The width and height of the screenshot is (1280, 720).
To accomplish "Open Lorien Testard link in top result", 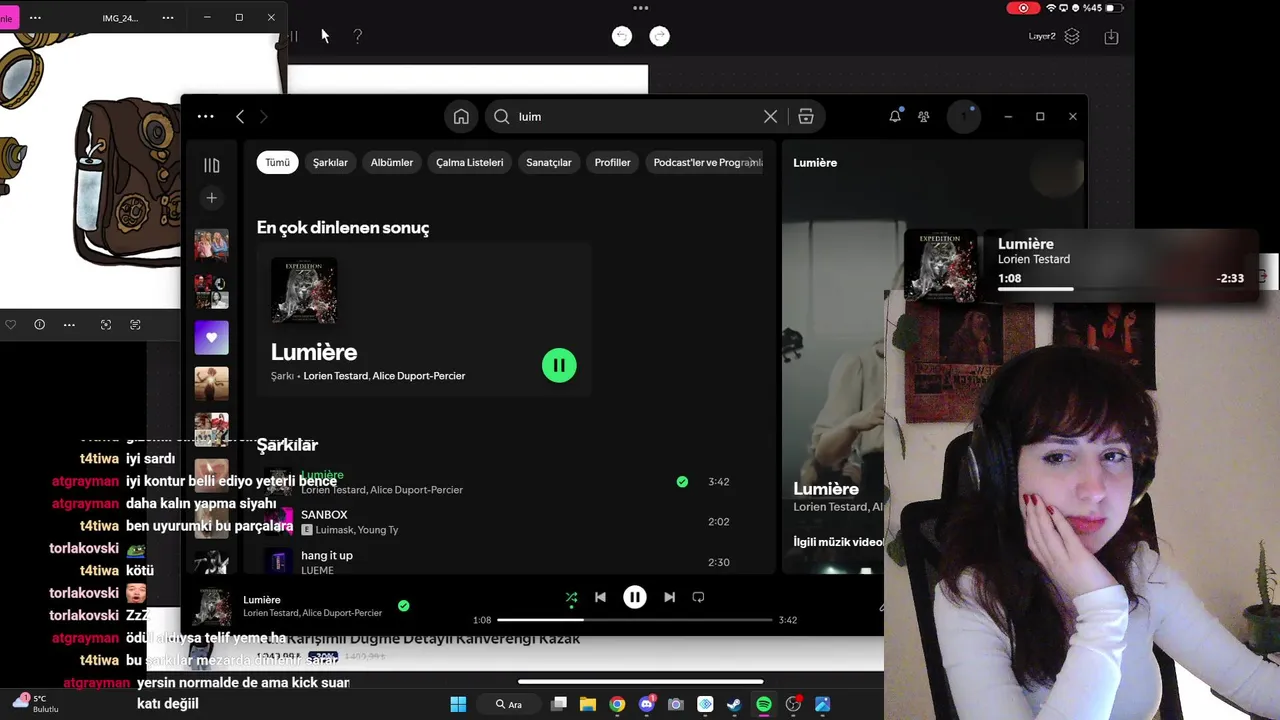I will click(x=336, y=376).
